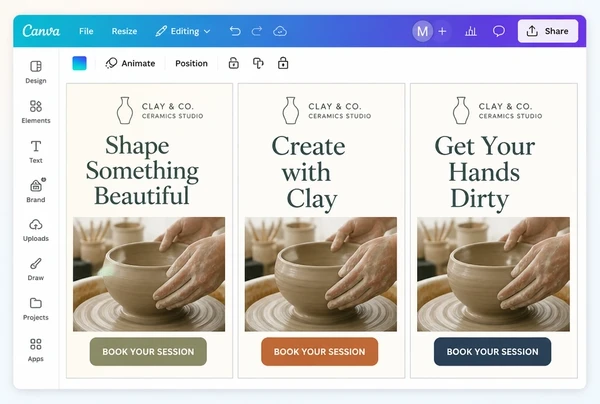Open the analytics bar chart icon

pyautogui.click(x=471, y=31)
